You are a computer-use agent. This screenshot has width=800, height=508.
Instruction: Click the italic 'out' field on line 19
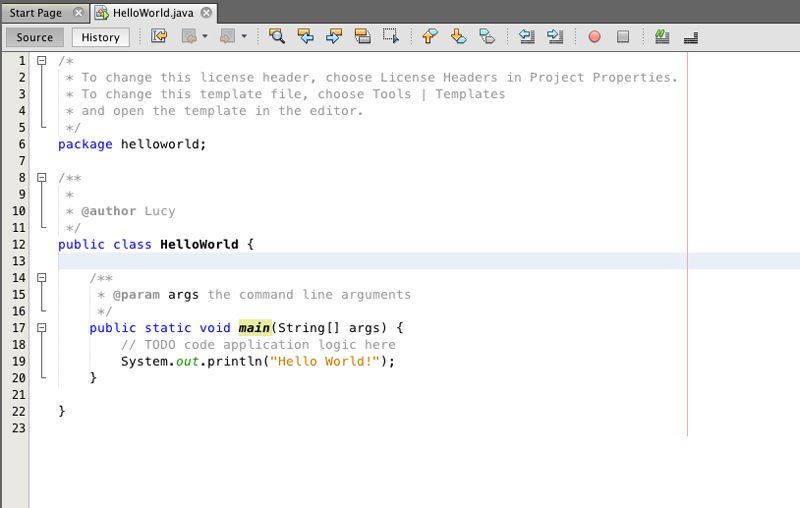point(187,362)
